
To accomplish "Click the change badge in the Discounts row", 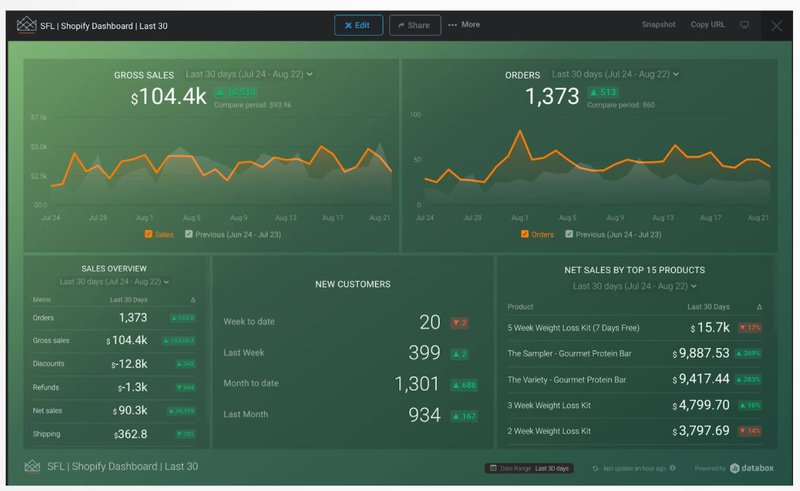I will 185,364.
